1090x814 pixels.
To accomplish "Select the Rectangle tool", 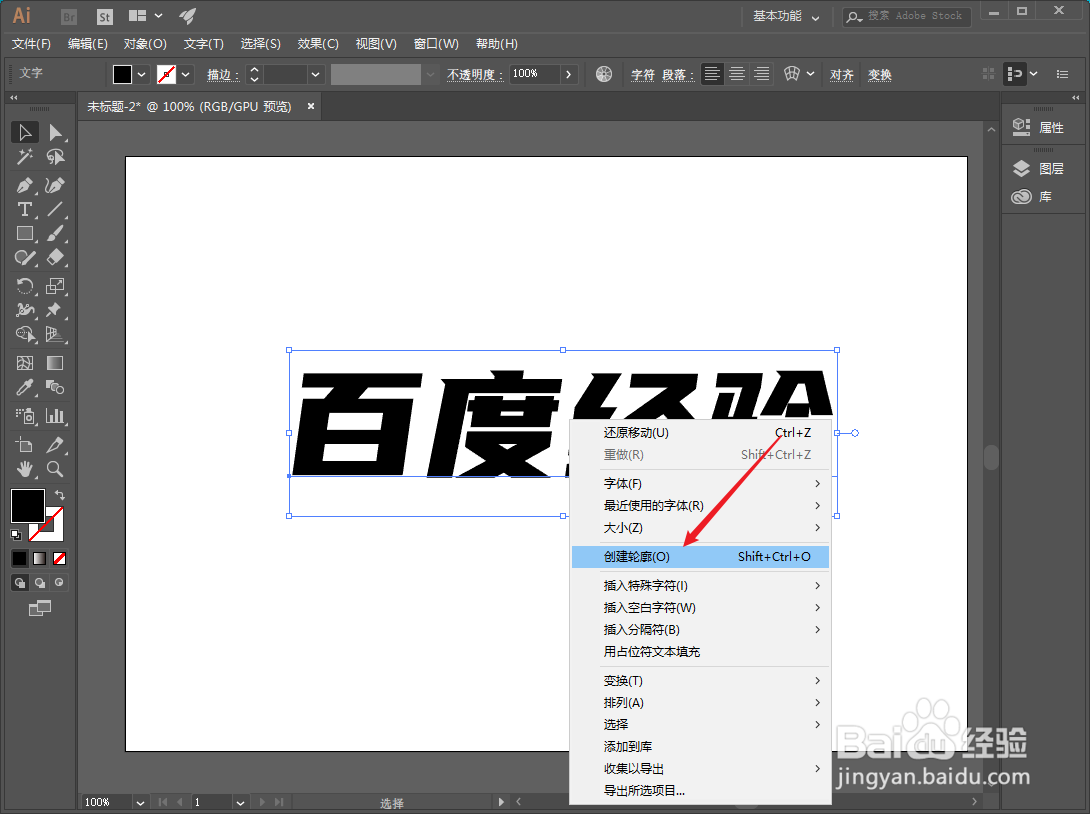I will [25, 234].
